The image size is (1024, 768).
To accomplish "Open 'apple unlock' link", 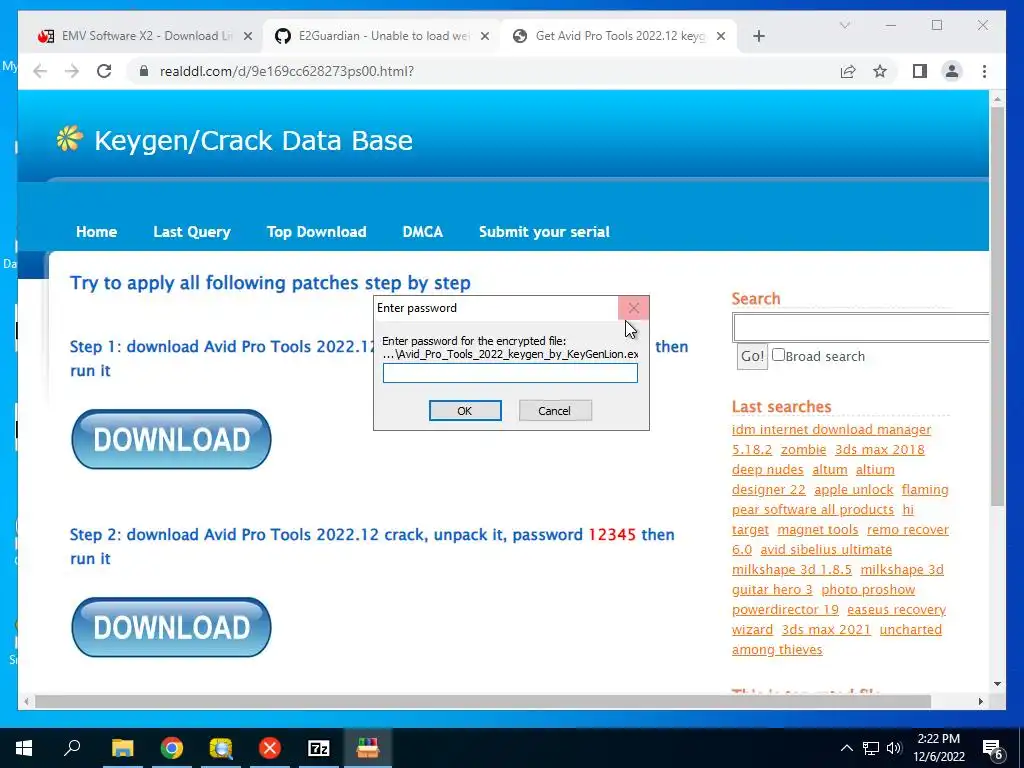I will pos(854,490).
